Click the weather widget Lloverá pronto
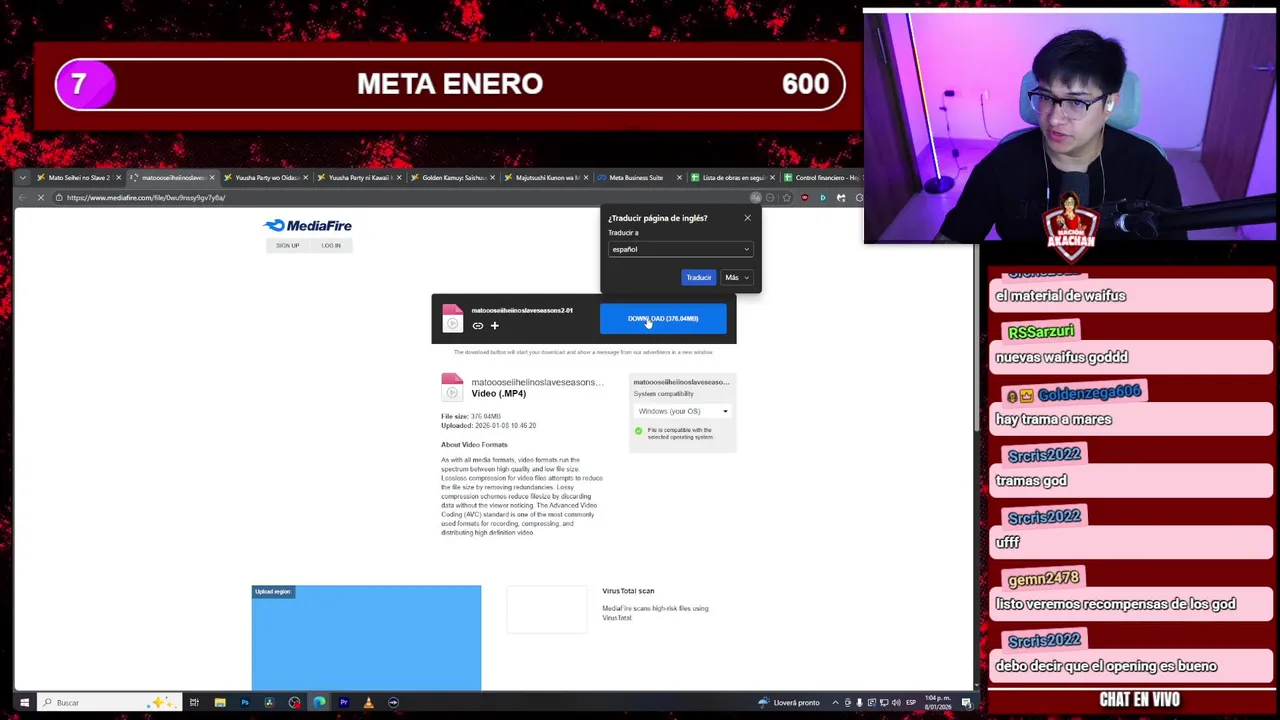This screenshot has width=1280, height=720. 789,703
